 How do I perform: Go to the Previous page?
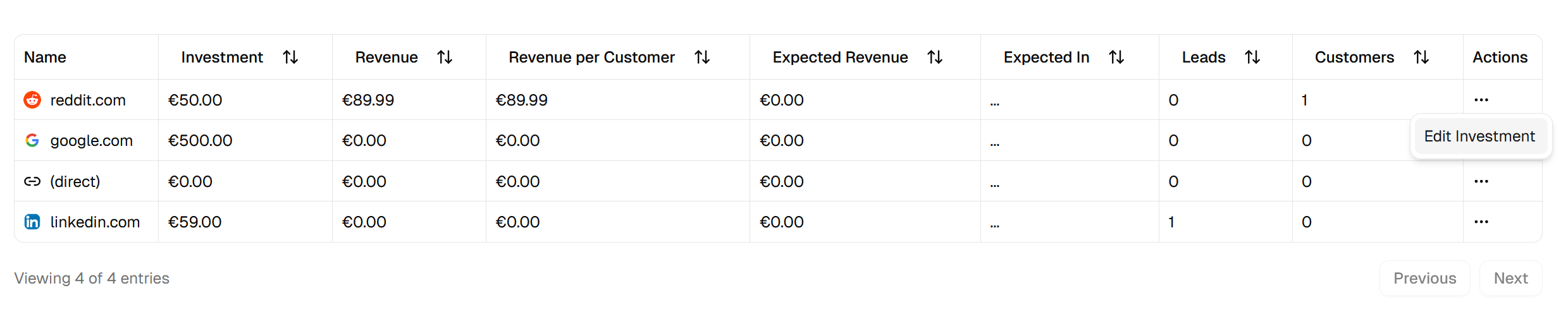pyautogui.click(x=1424, y=279)
